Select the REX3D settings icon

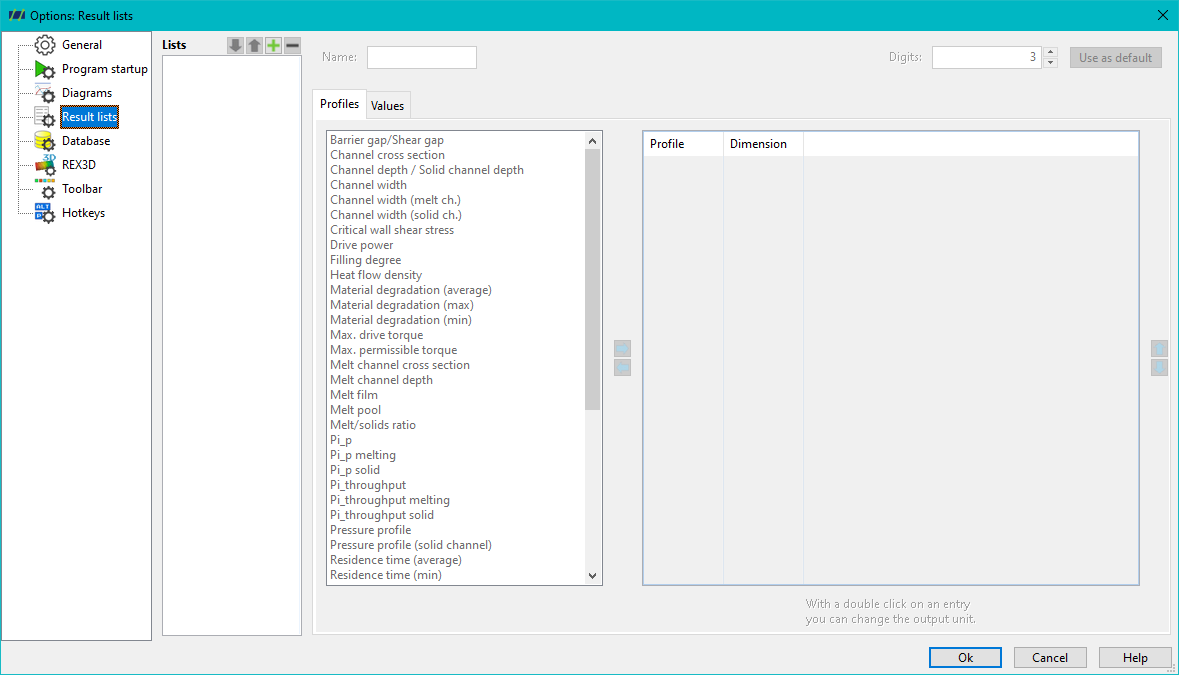point(45,165)
